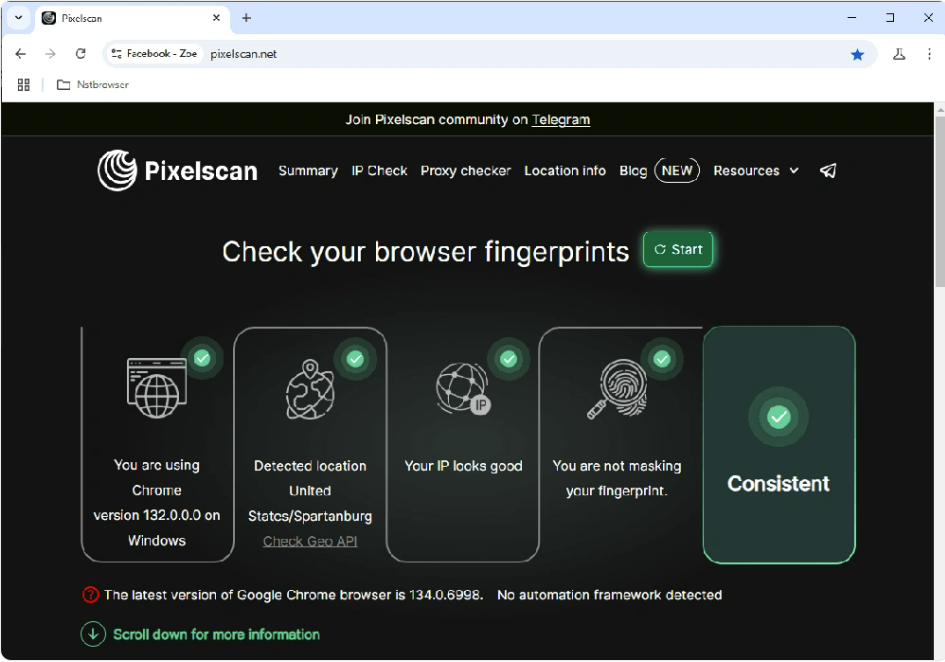
Task: Bookmark page with the blue star icon
Action: pyautogui.click(x=857, y=54)
